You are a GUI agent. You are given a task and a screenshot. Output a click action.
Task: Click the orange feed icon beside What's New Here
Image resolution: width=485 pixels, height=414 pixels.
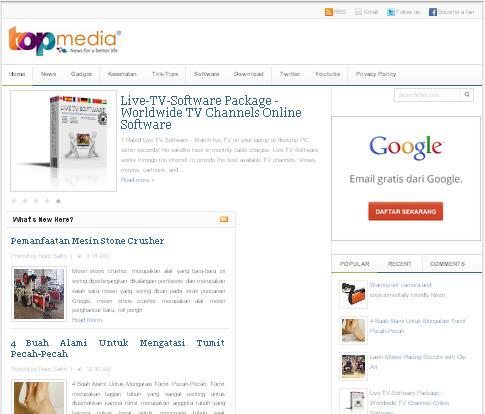(224, 219)
